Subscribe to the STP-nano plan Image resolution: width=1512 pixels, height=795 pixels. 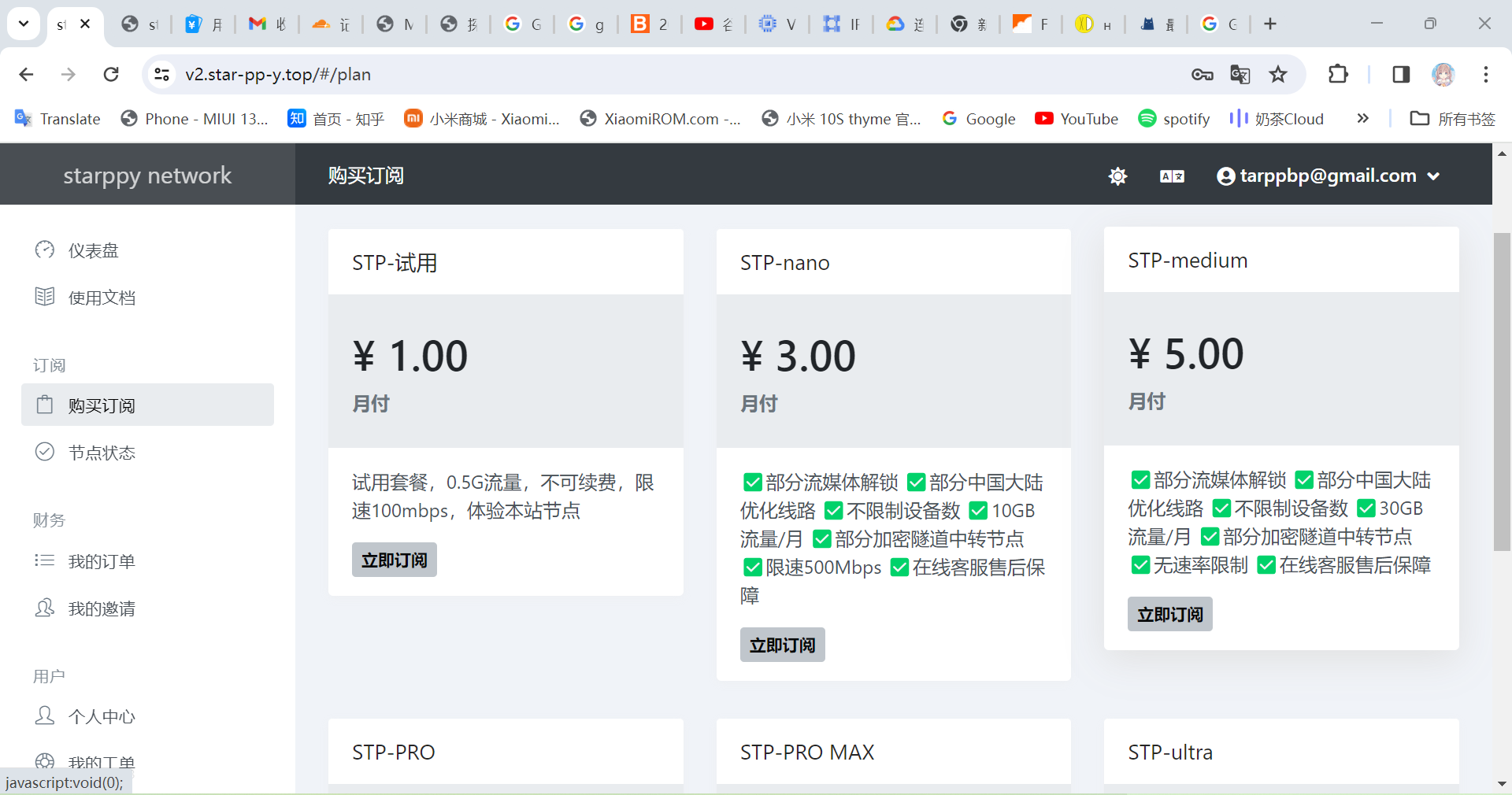[783, 645]
